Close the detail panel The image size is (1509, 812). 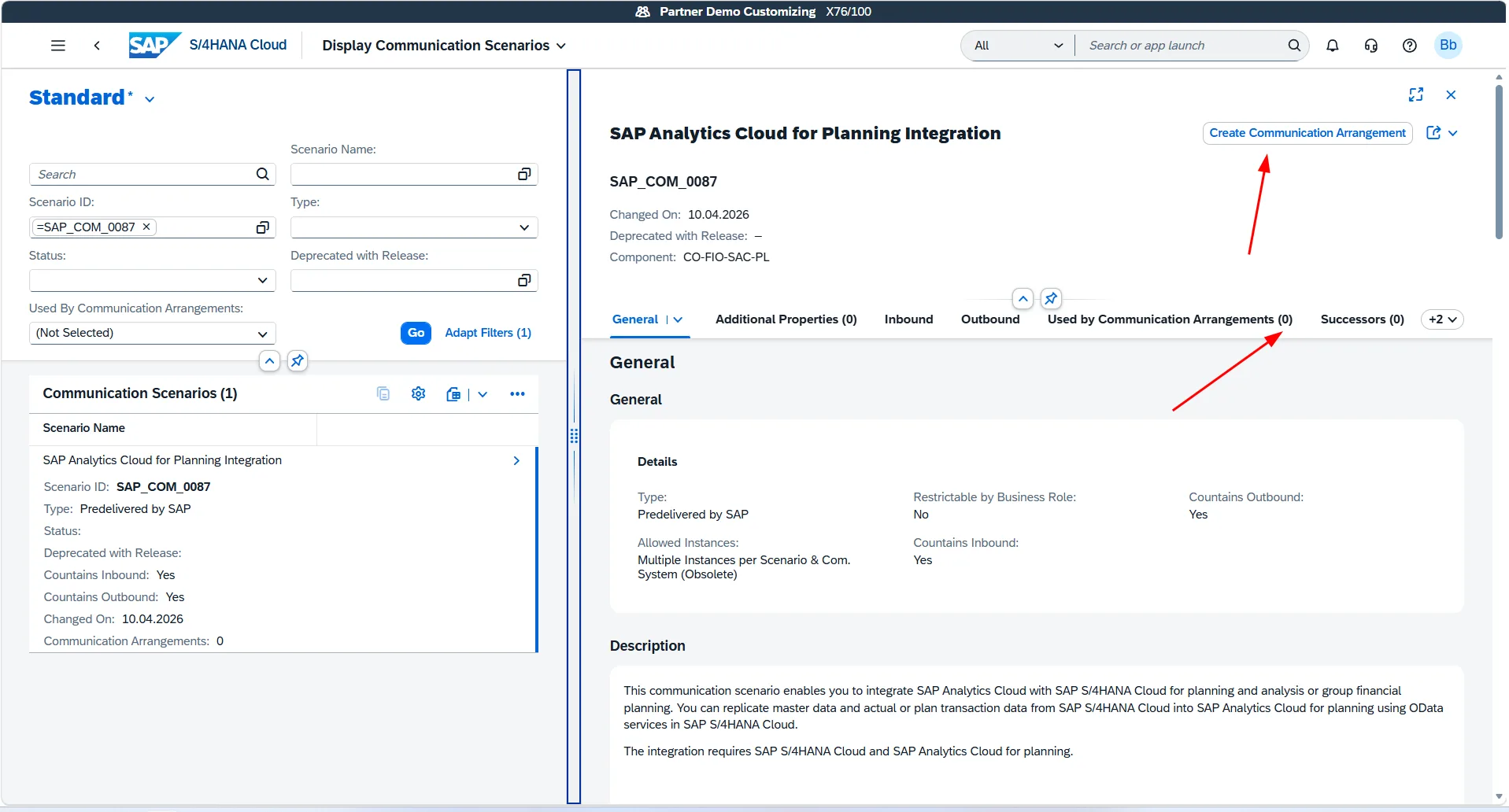click(x=1451, y=94)
